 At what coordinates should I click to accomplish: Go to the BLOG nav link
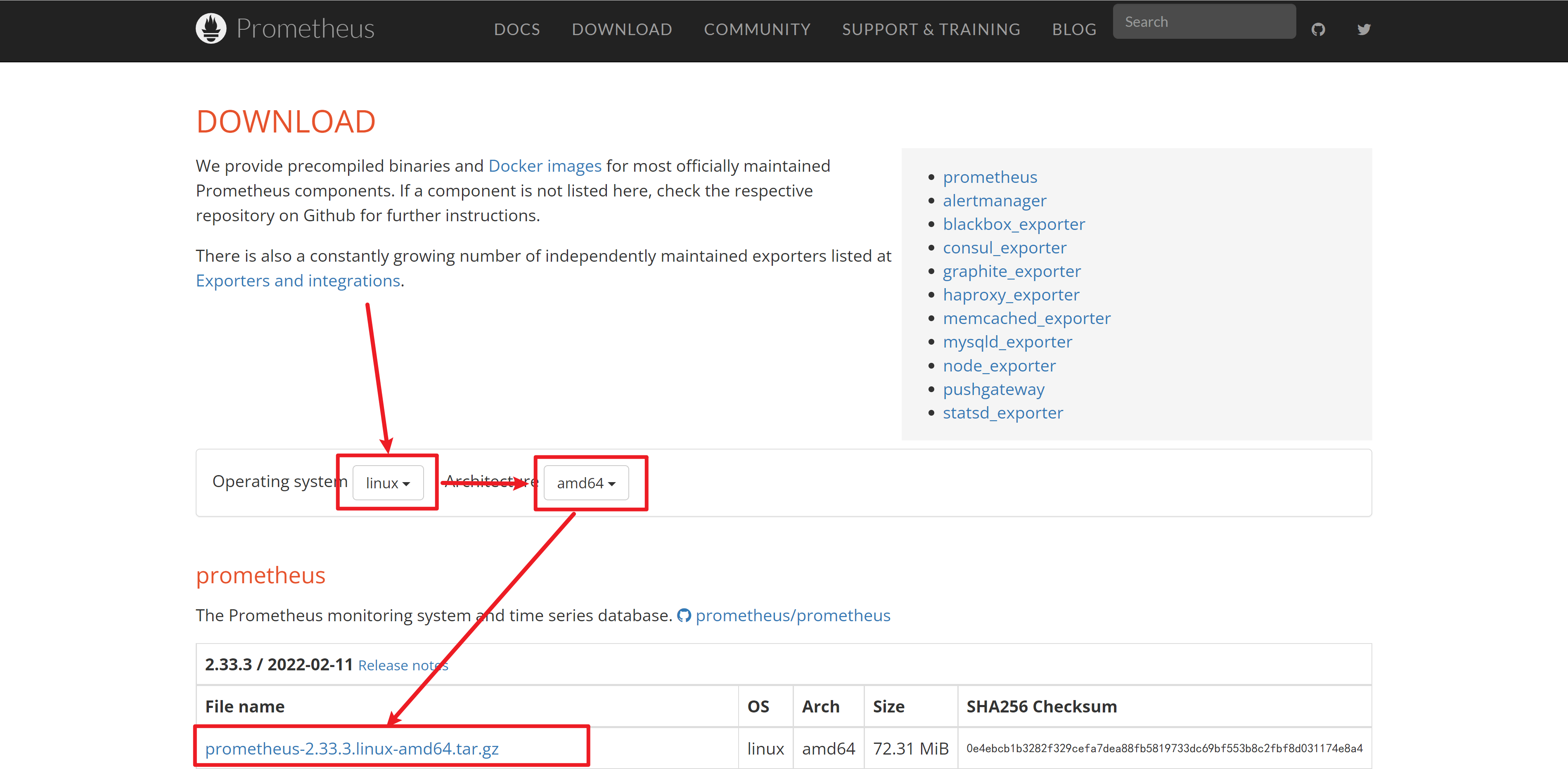click(1074, 29)
